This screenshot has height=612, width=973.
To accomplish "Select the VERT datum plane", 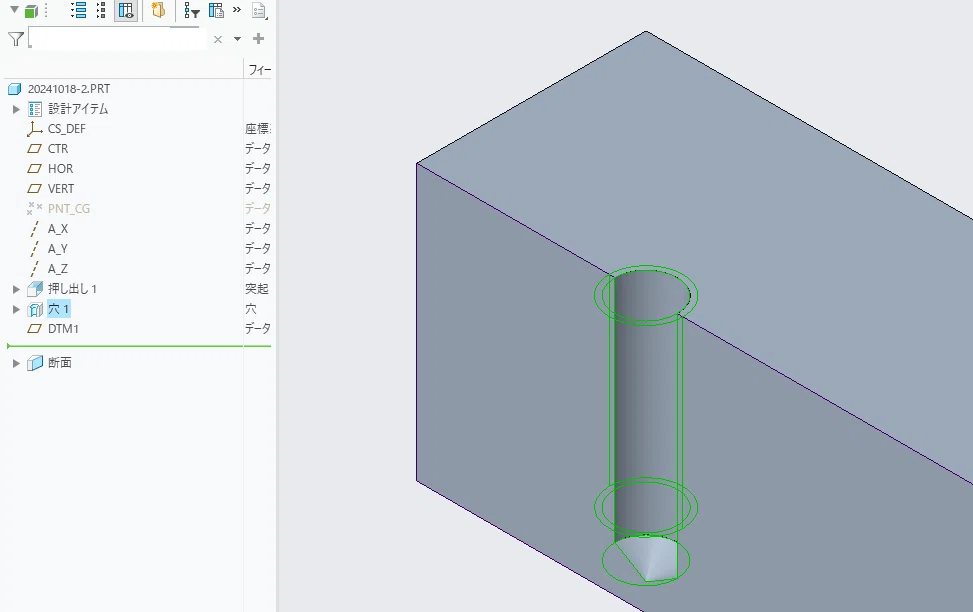I will tap(61, 189).
